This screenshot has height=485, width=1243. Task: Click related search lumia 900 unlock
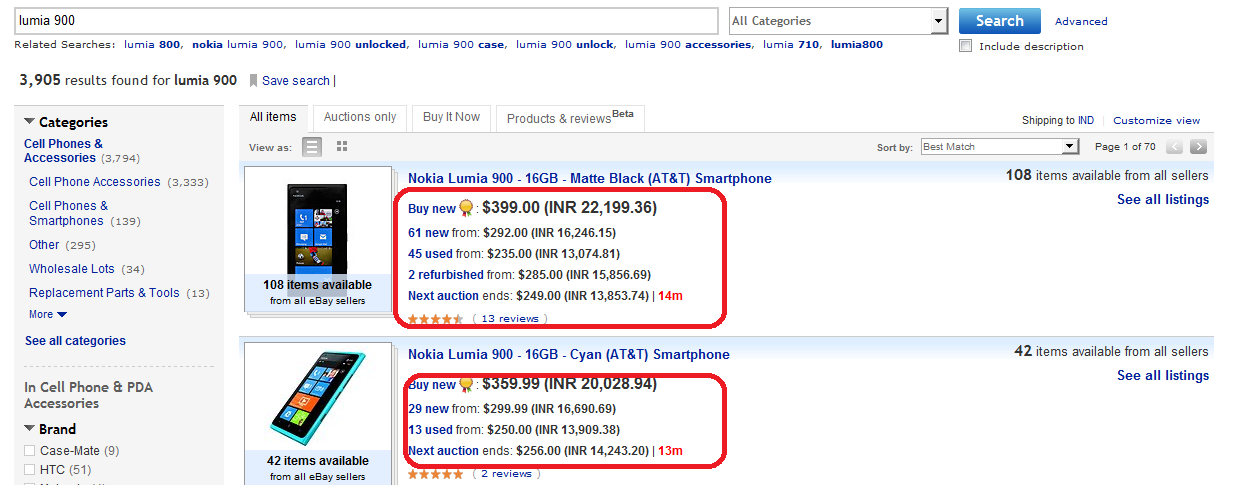[x=565, y=45]
